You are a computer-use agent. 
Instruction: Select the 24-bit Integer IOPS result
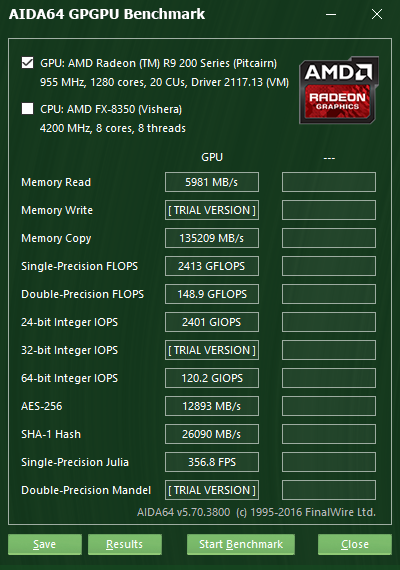pos(212,322)
